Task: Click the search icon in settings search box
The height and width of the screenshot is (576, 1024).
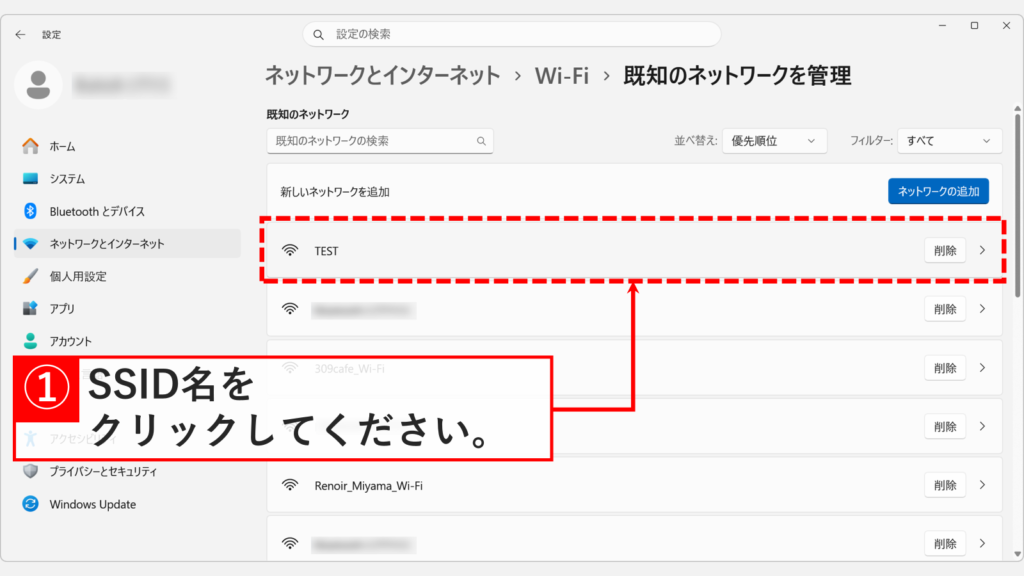Action: click(319, 35)
